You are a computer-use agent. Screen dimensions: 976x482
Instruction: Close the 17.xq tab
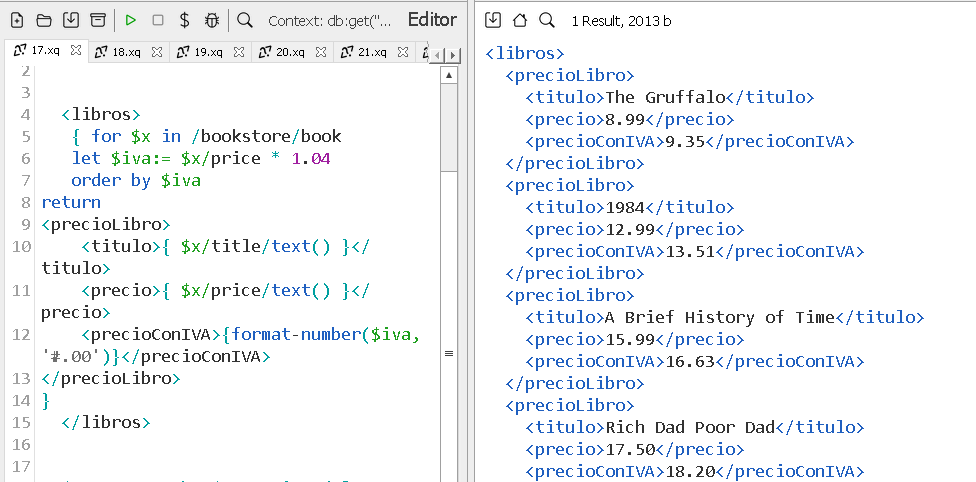(x=76, y=51)
